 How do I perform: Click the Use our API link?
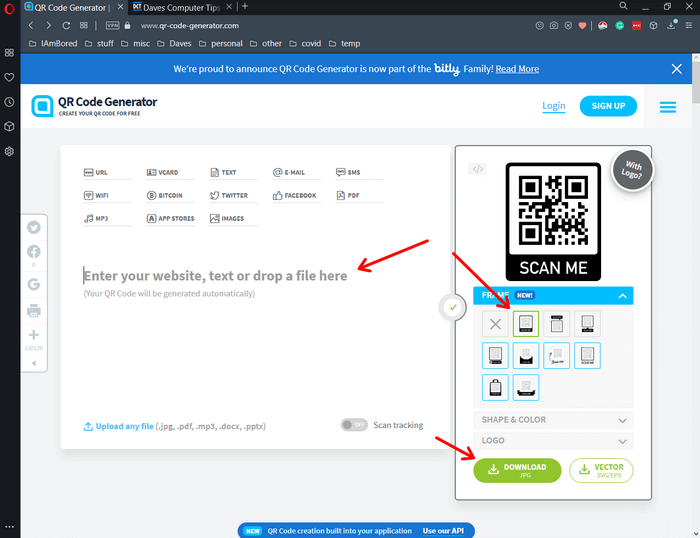(443, 531)
